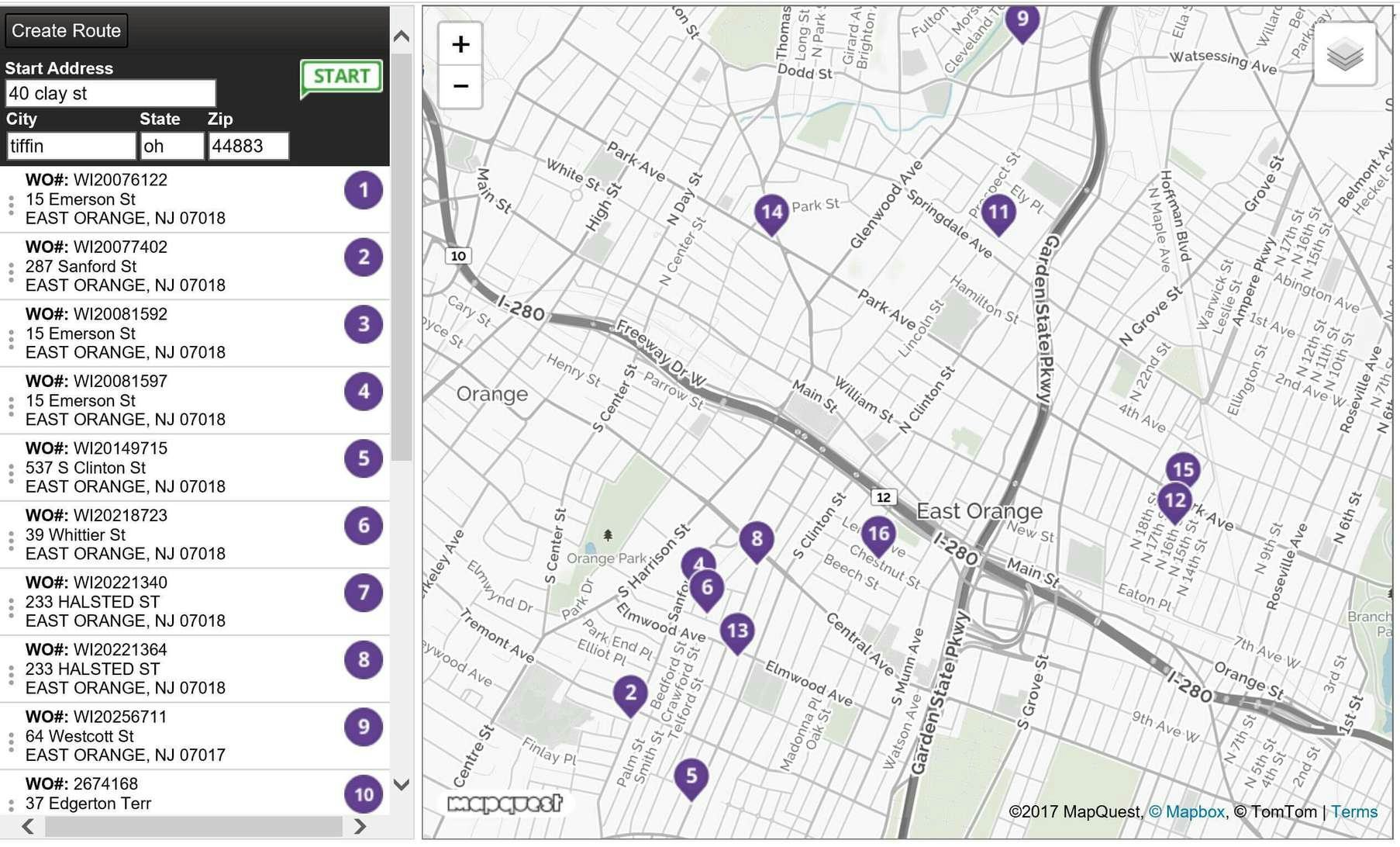The image size is (1400, 847).
Task: Zoom in on the map
Action: (x=460, y=44)
